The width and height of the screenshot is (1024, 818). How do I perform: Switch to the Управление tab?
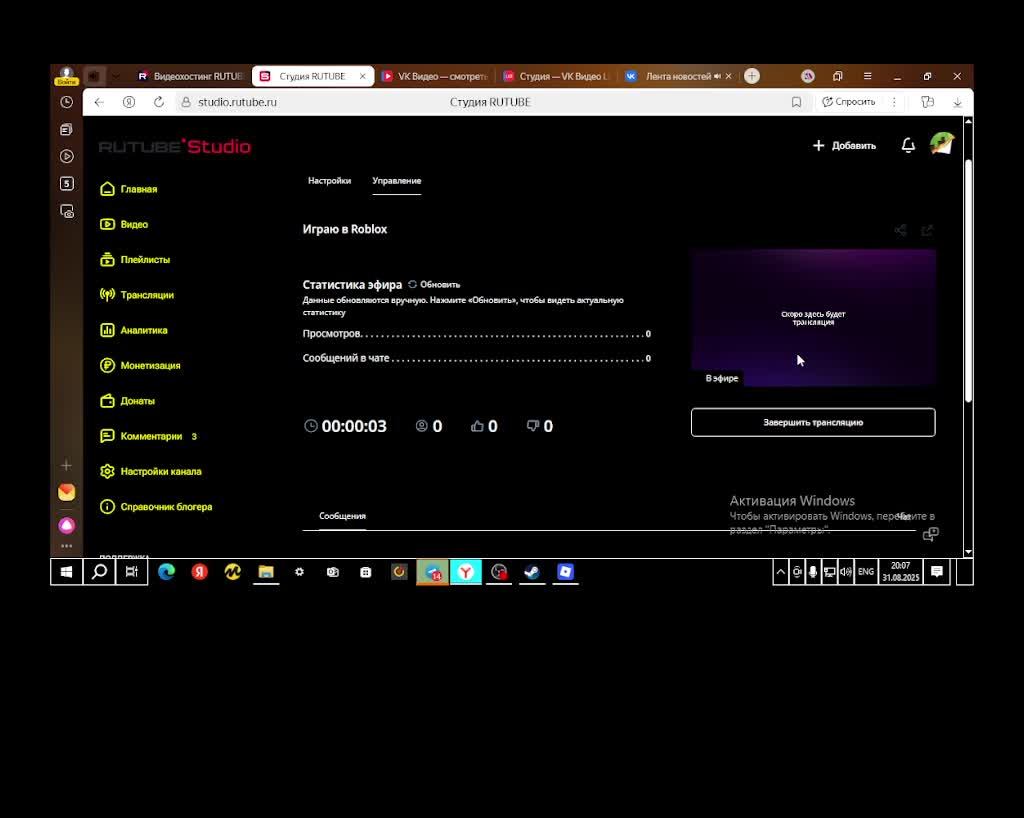click(396, 181)
